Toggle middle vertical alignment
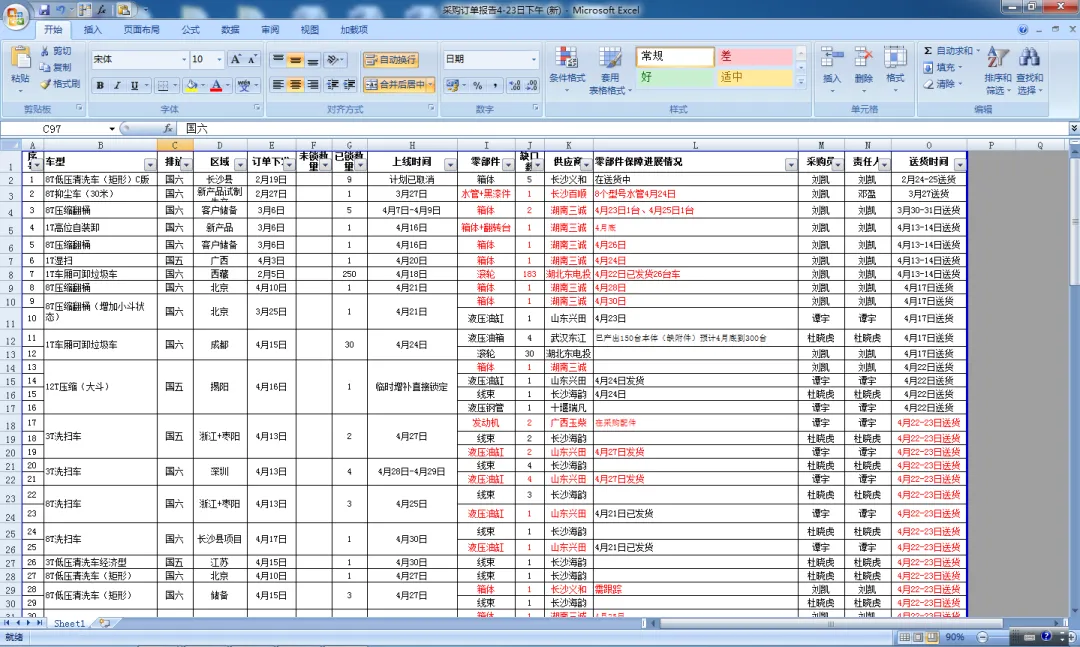The image size is (1080, 647). pos(295,60)
